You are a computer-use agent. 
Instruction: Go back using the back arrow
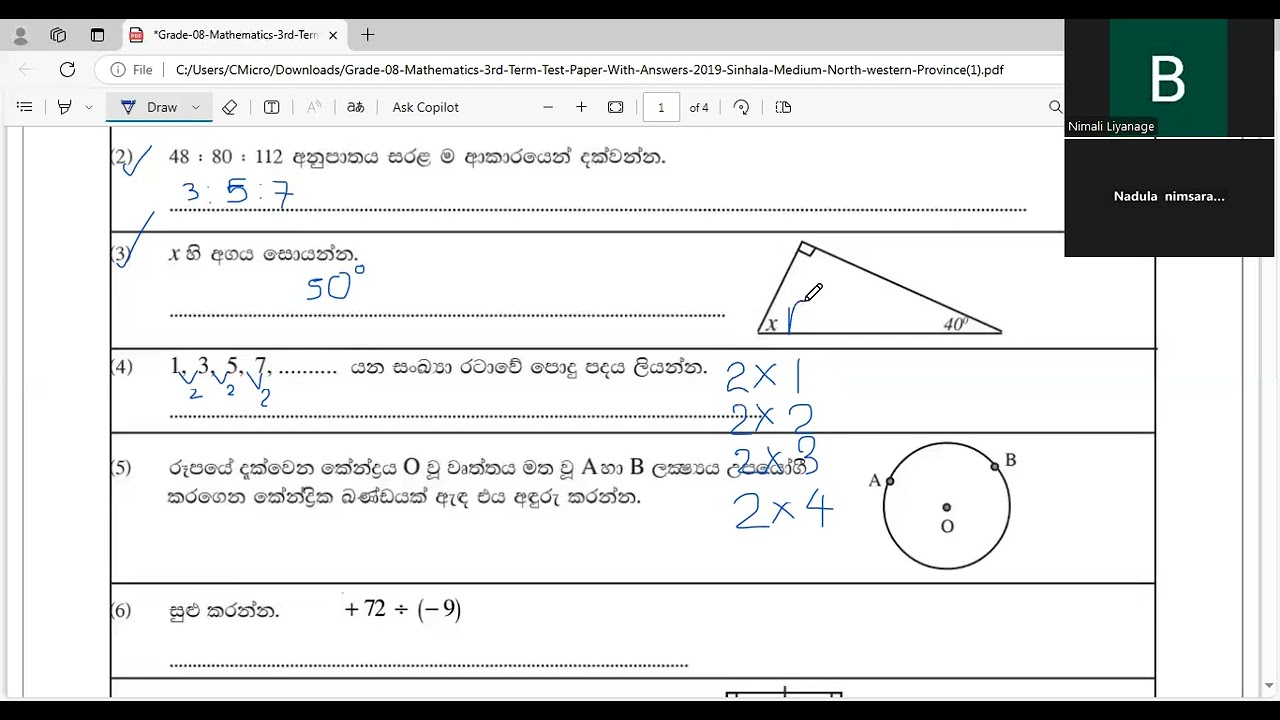[x=26, y=70]
